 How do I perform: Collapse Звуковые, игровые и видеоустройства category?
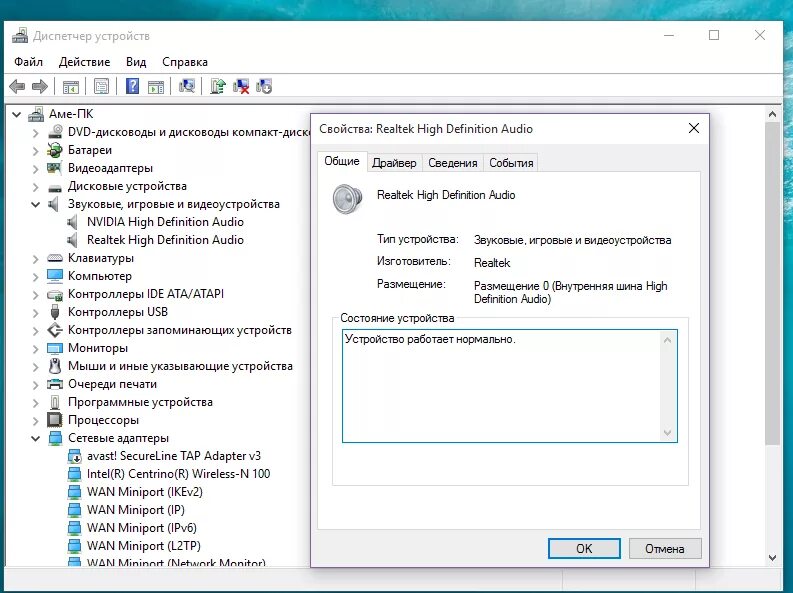[x=35, y=204]
